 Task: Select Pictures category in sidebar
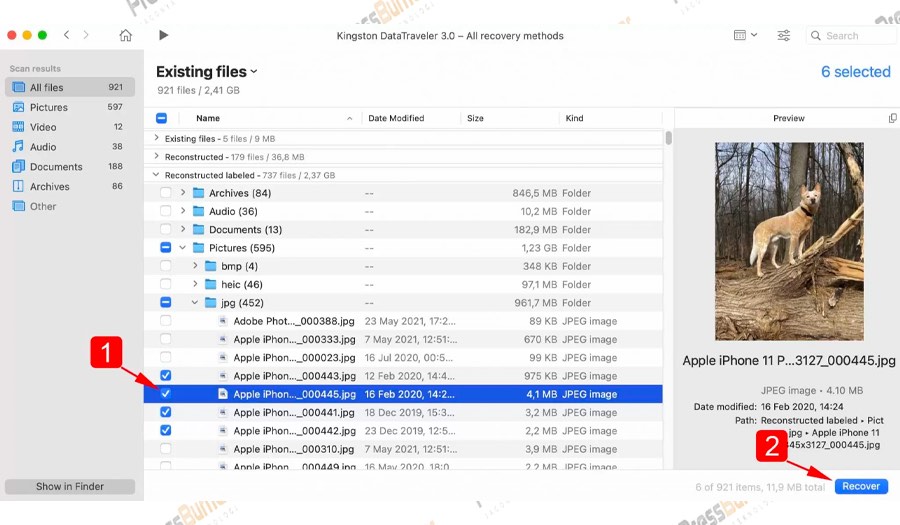[48, 107]
